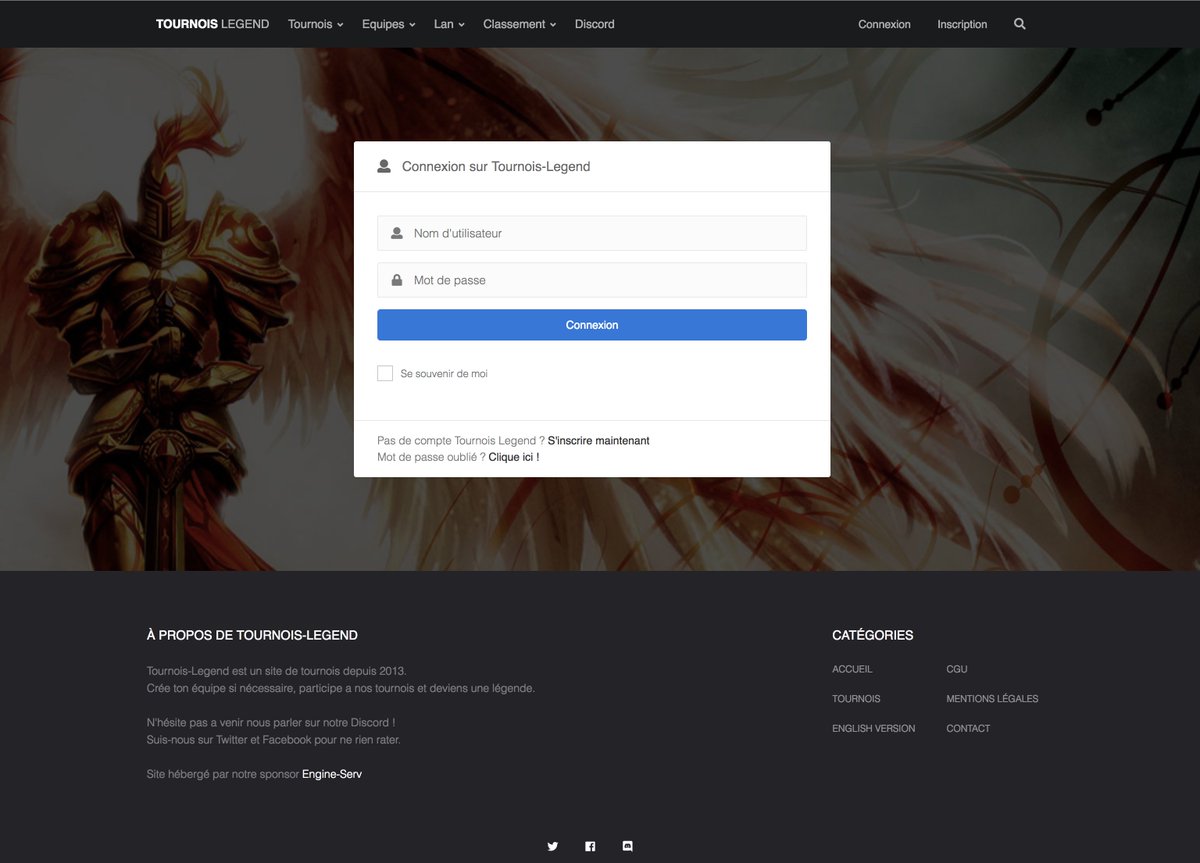
Task: Expand the Lan dropdown menu
Action: 449,24
